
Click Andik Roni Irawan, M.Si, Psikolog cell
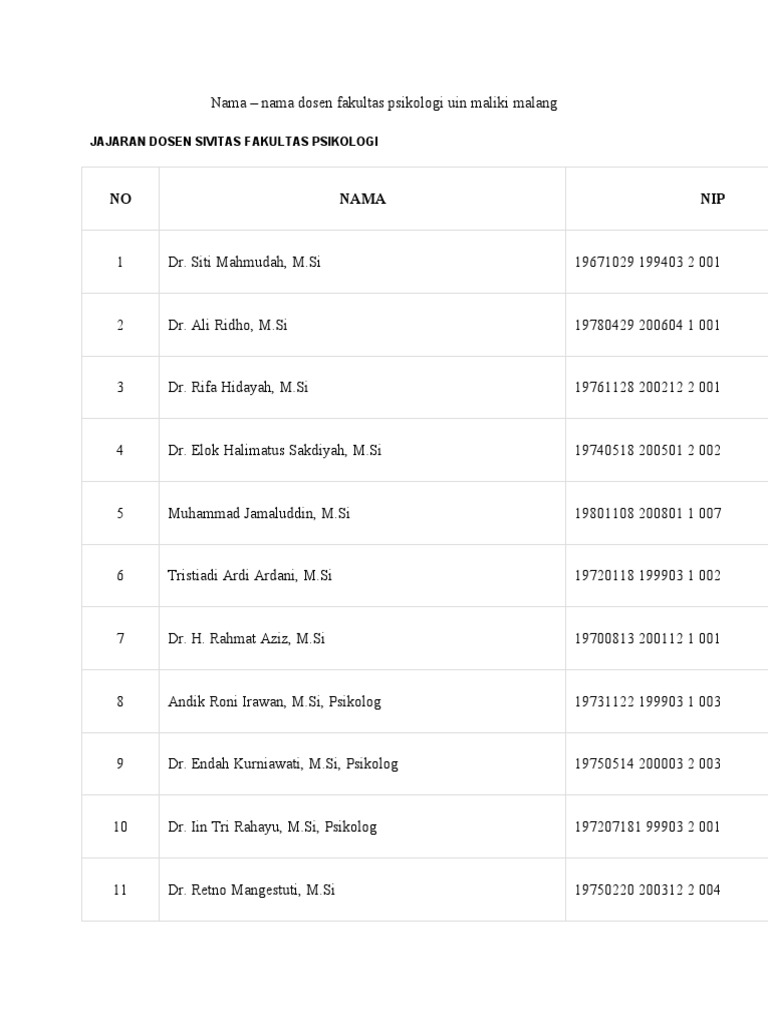pos(274,702)
